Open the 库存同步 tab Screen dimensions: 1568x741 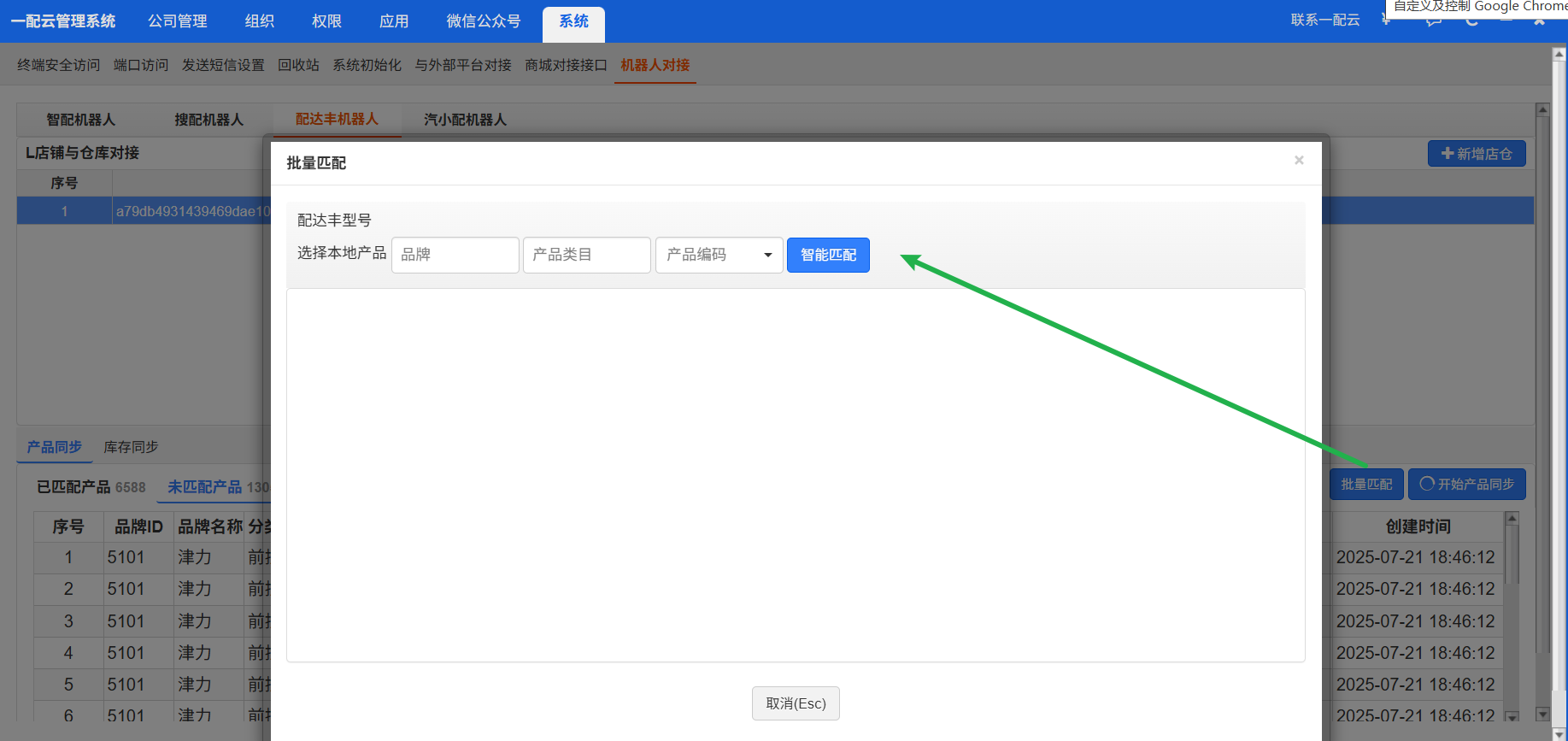tap(131, 447)
